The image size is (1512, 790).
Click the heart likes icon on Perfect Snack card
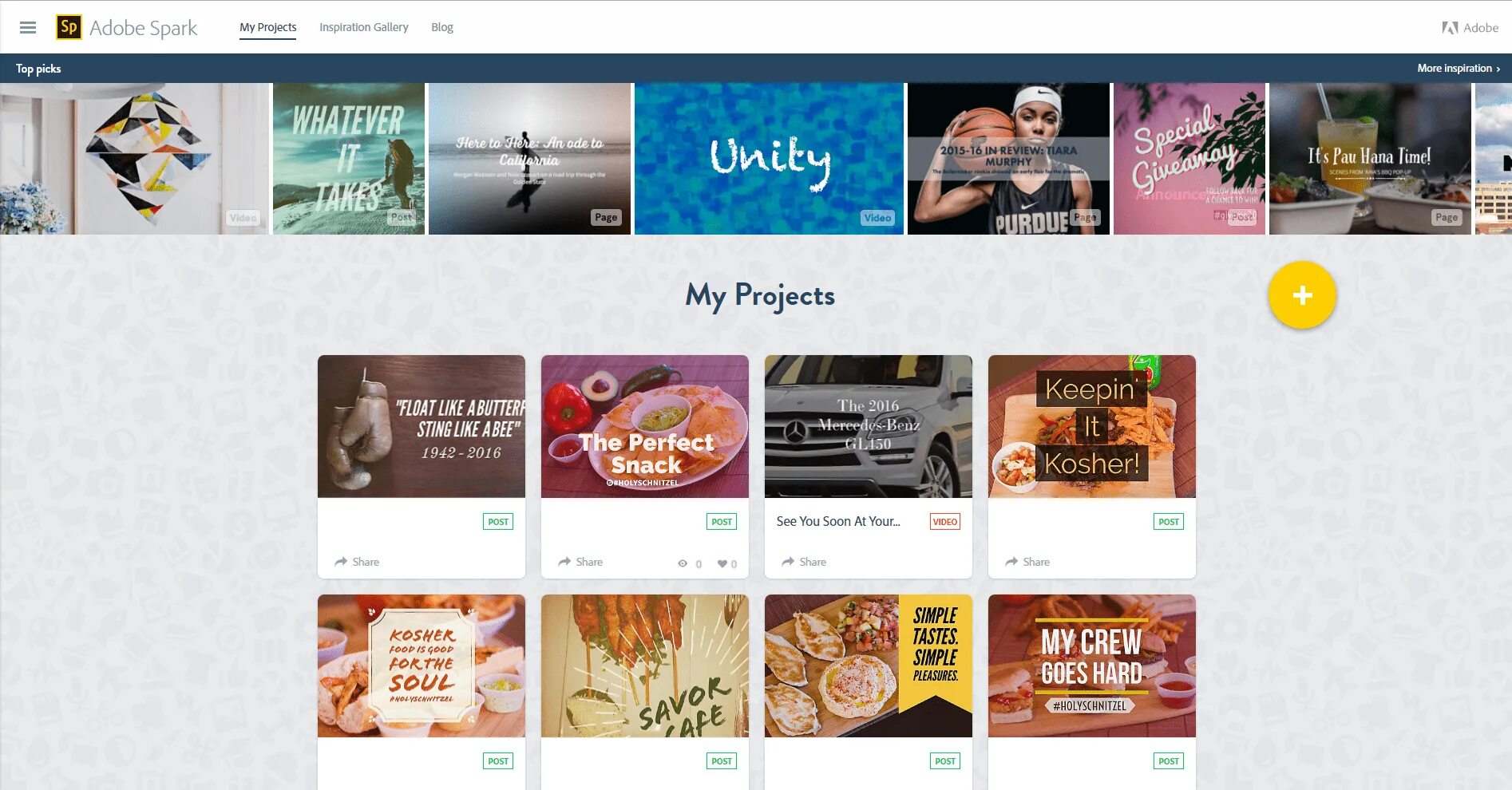722,563
